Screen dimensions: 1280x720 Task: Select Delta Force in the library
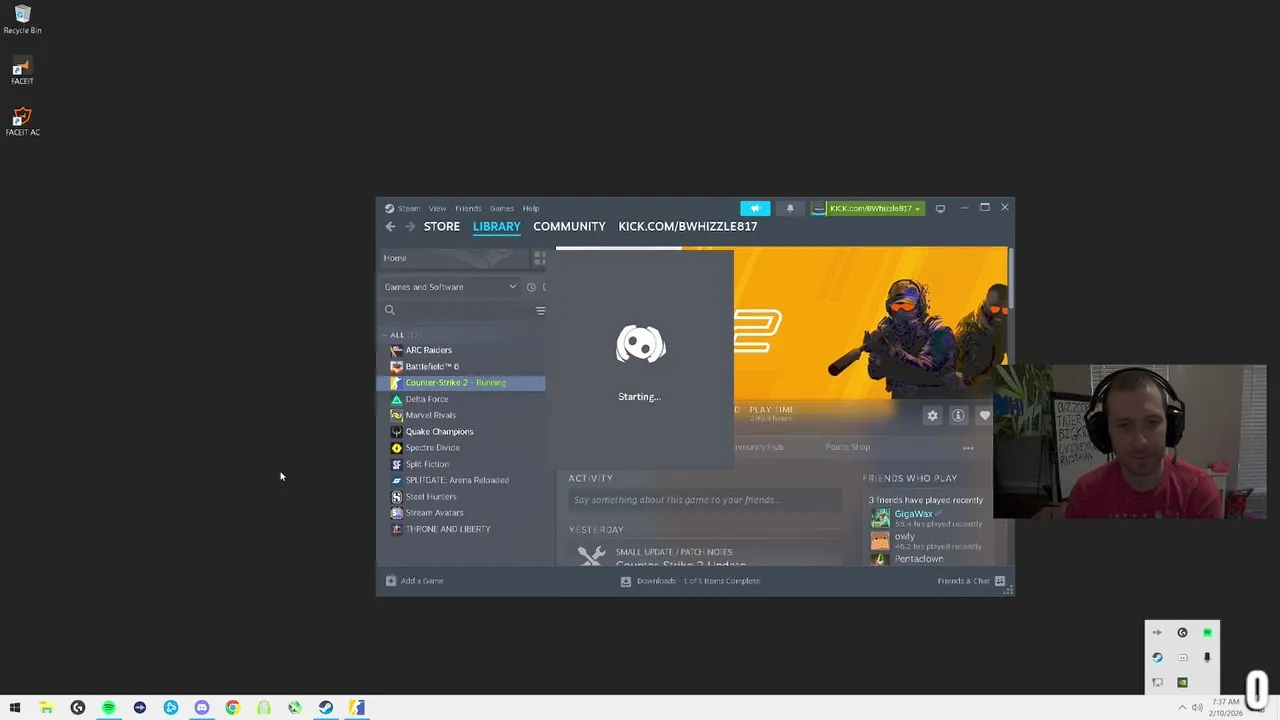pos(461,399)
